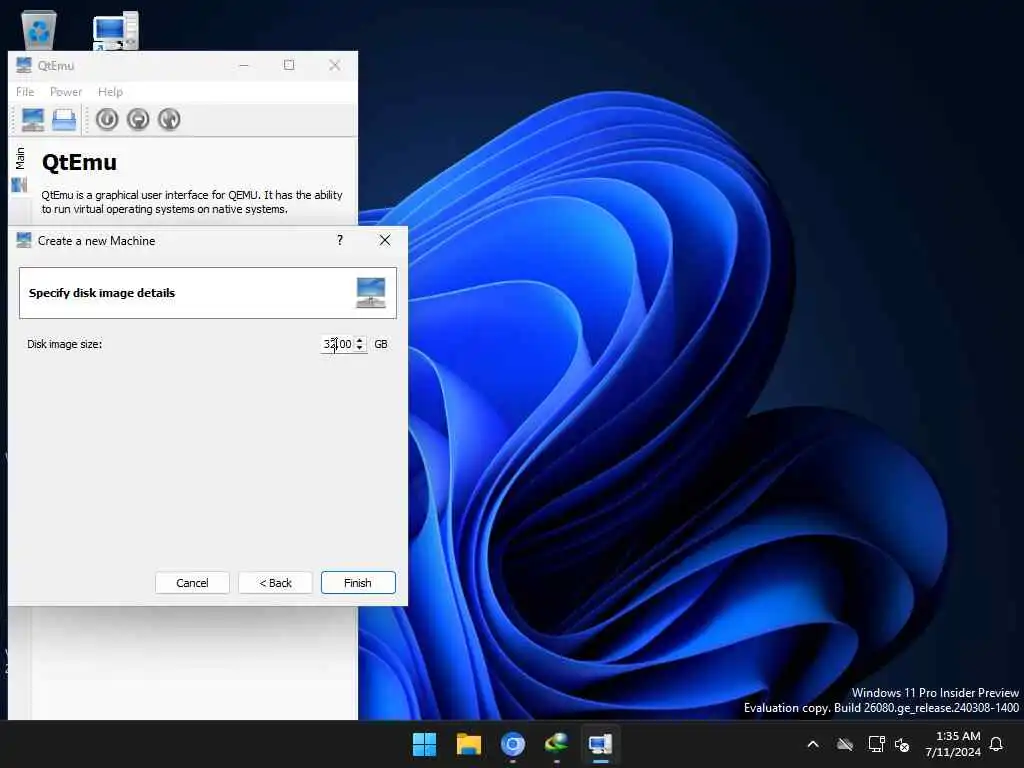
Task: Open the Power menu in QtEmu
Action: [x=66, y=91]
